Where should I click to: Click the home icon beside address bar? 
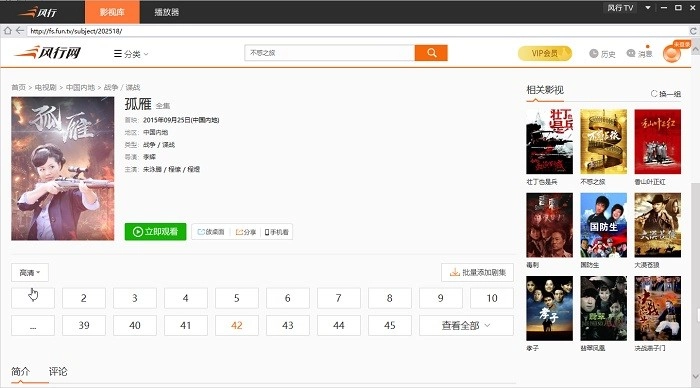(8, 31)
